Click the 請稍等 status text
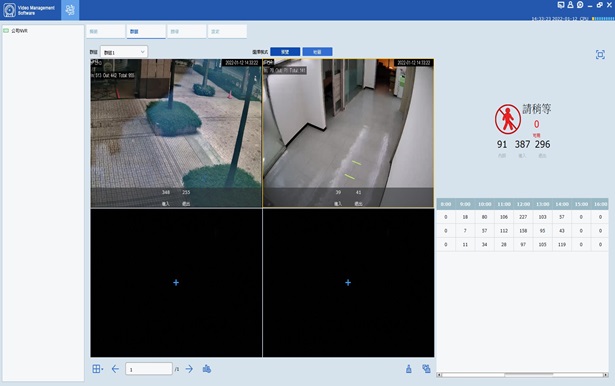 [537, 109]
